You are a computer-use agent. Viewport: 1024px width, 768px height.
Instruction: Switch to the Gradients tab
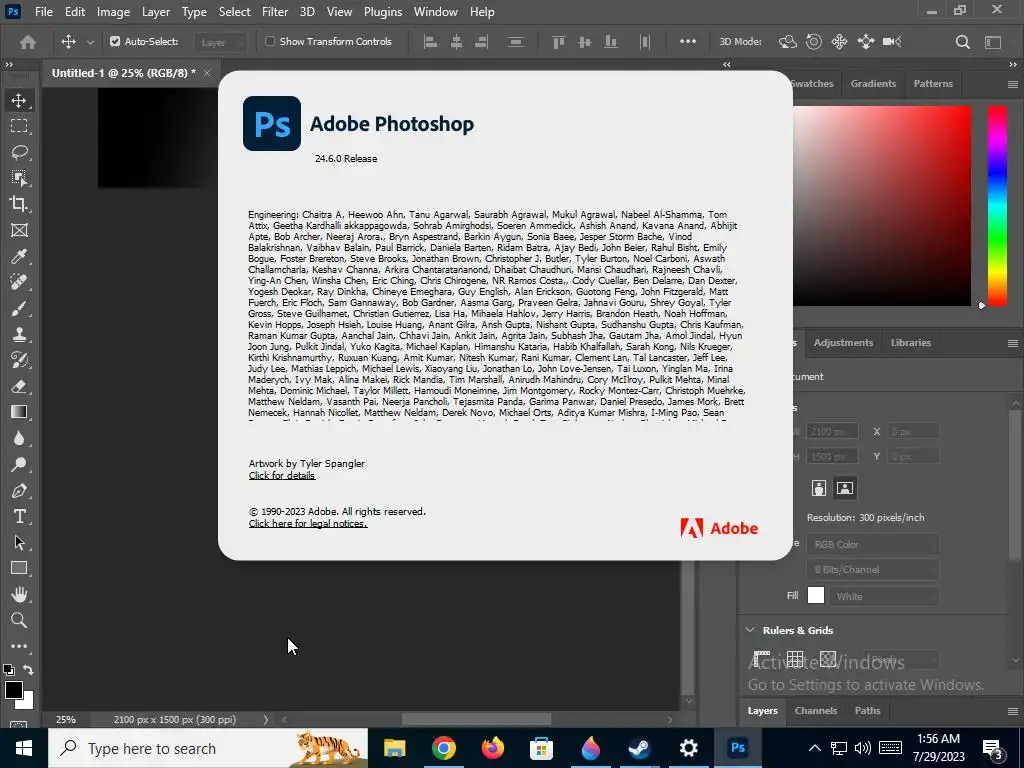coord(873,84)
